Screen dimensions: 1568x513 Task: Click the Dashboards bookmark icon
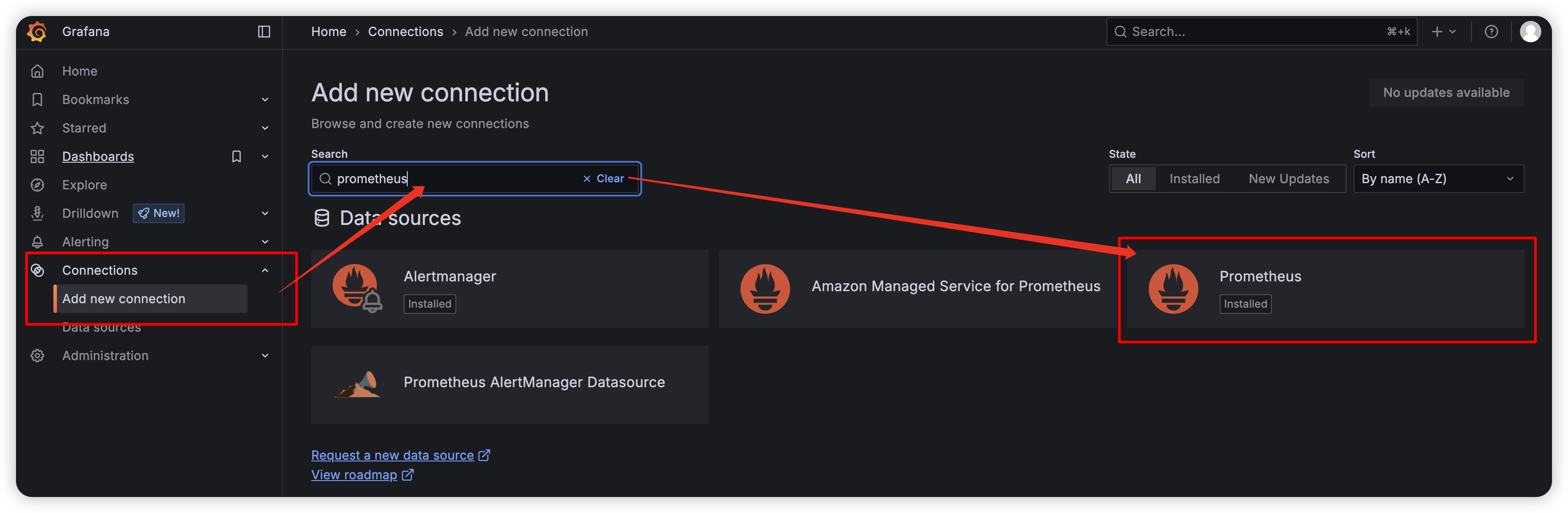(237, 156)
